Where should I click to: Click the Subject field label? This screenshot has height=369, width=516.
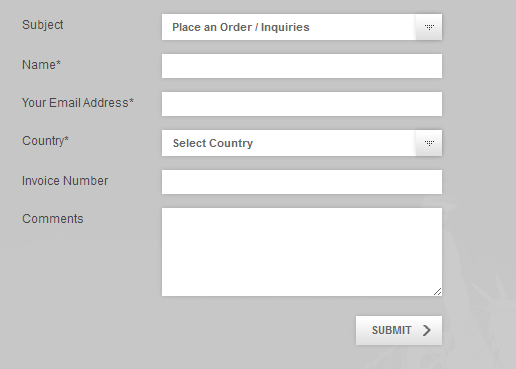pyautogui.click(x=43, y=25)
